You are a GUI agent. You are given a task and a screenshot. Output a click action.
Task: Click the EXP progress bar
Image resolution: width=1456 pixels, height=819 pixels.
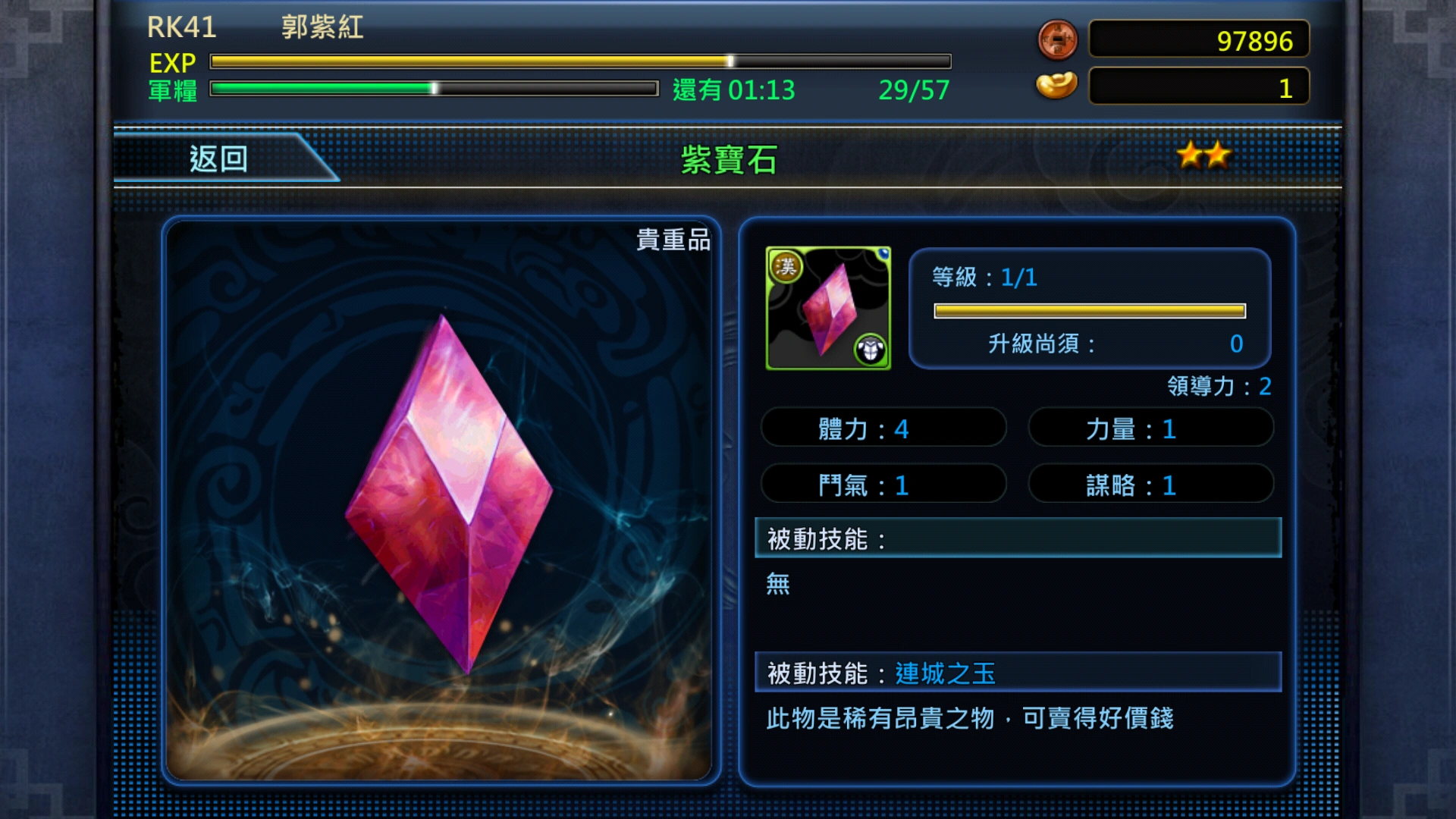point(580,61)
